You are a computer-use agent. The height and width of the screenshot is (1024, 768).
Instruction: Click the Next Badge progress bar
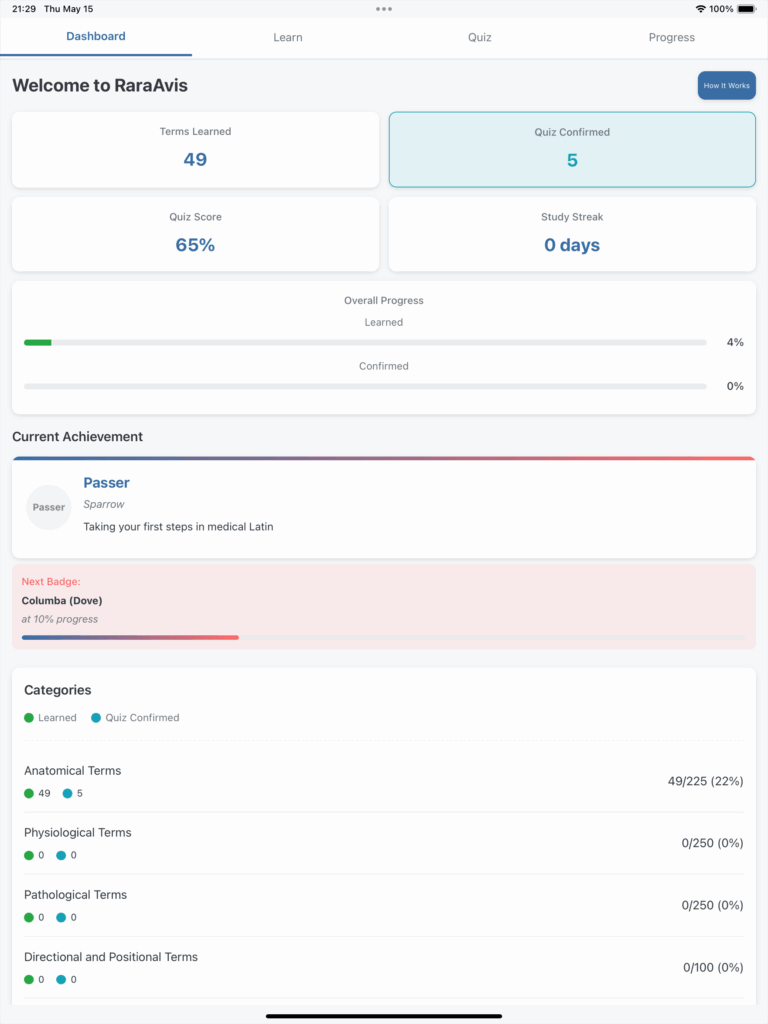(383, 637)
